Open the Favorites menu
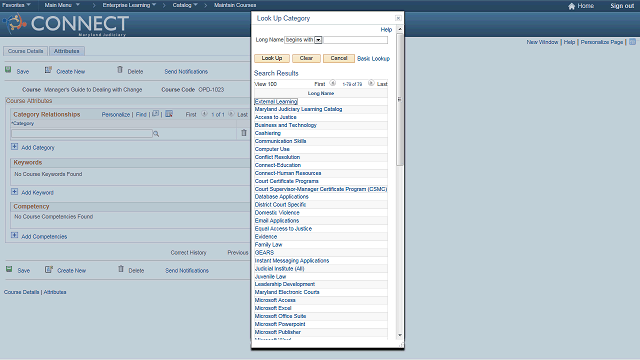 pyautogui.click(x=16, y=5)
